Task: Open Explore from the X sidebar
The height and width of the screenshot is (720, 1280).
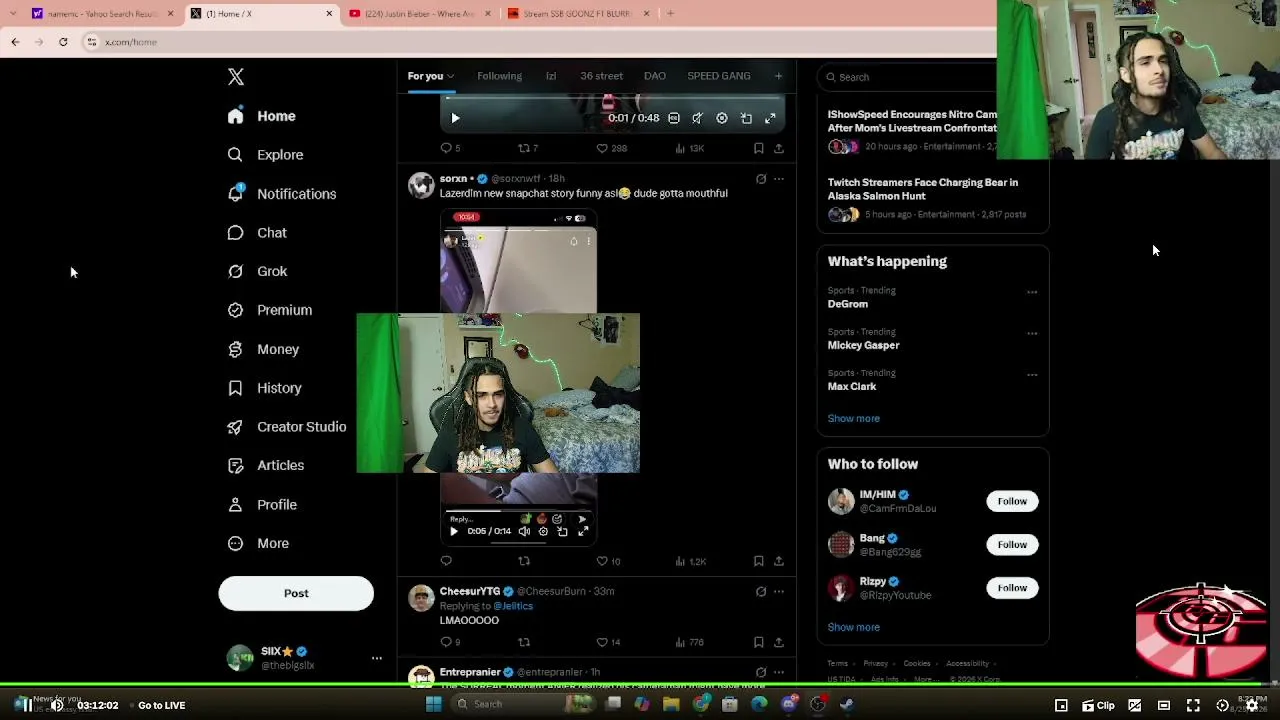Action: click(265, 155)
